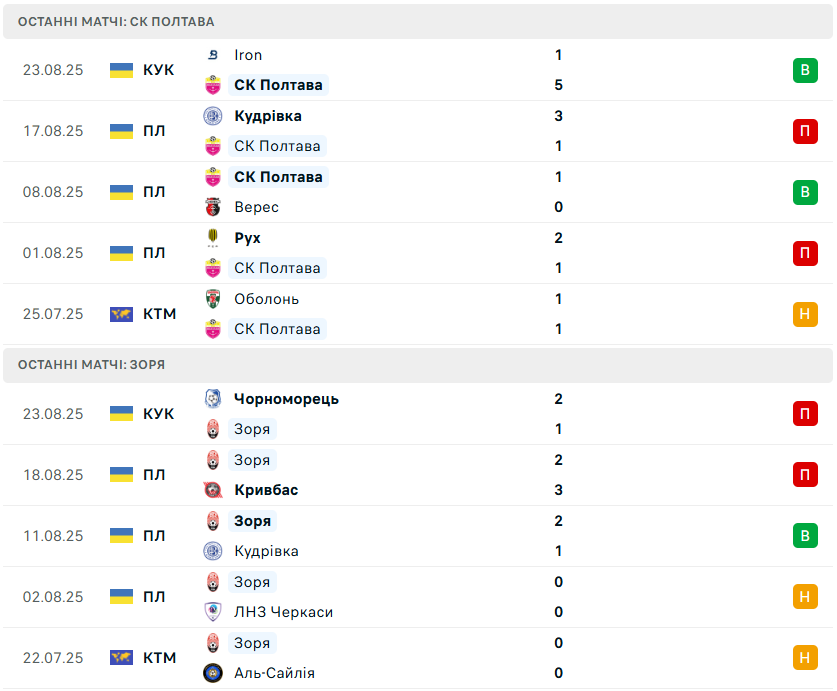Click the Оболонь club logo
The height and width of the screenshot is (691, 837).
[212, 299]
